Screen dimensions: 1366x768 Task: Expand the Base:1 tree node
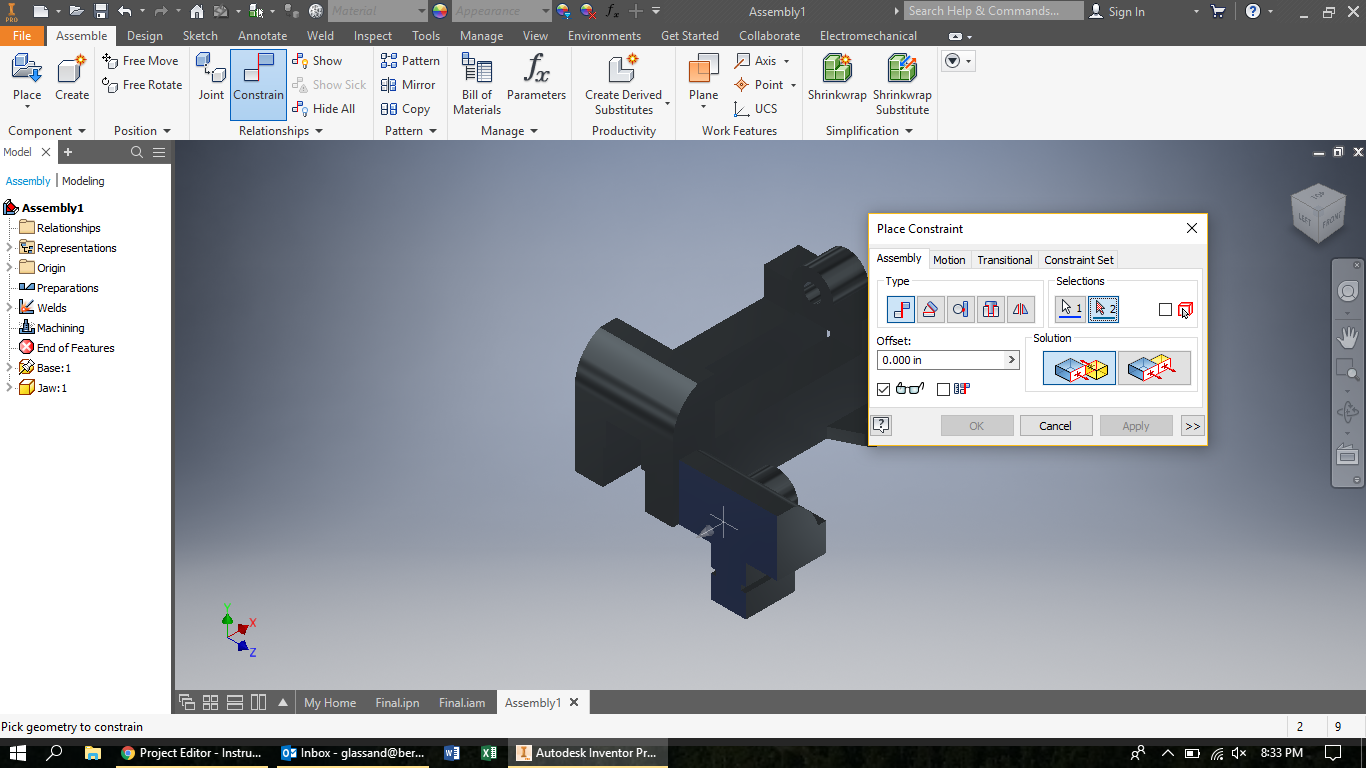click(10, 368)
